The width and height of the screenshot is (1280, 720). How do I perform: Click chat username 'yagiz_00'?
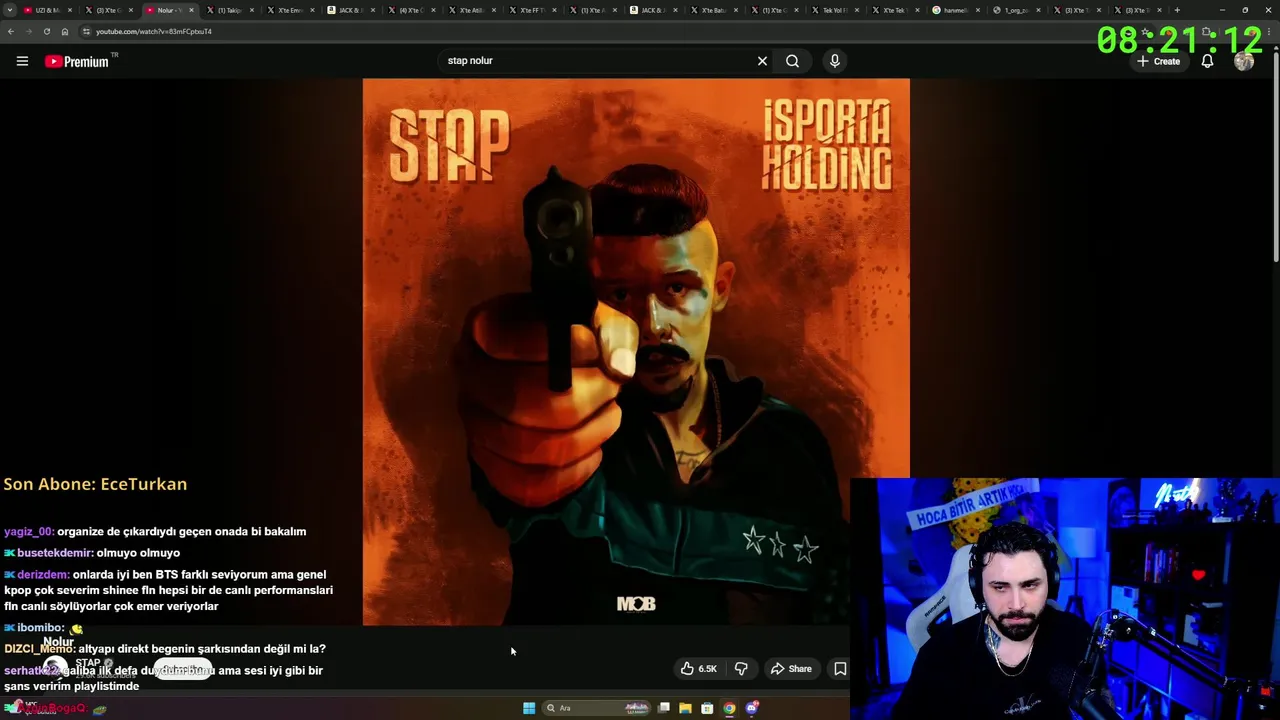coord(29,532)
